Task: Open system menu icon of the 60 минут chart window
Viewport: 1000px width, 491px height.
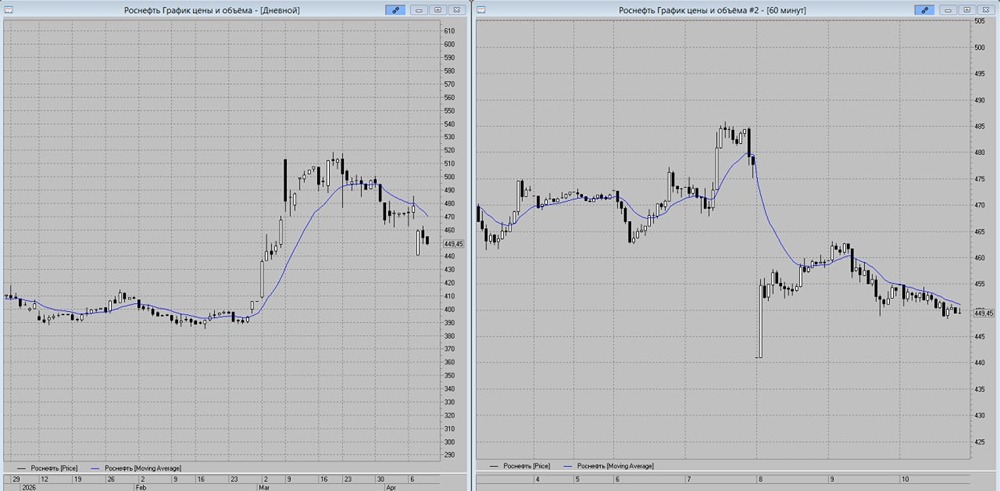Action: click(482, 10)
